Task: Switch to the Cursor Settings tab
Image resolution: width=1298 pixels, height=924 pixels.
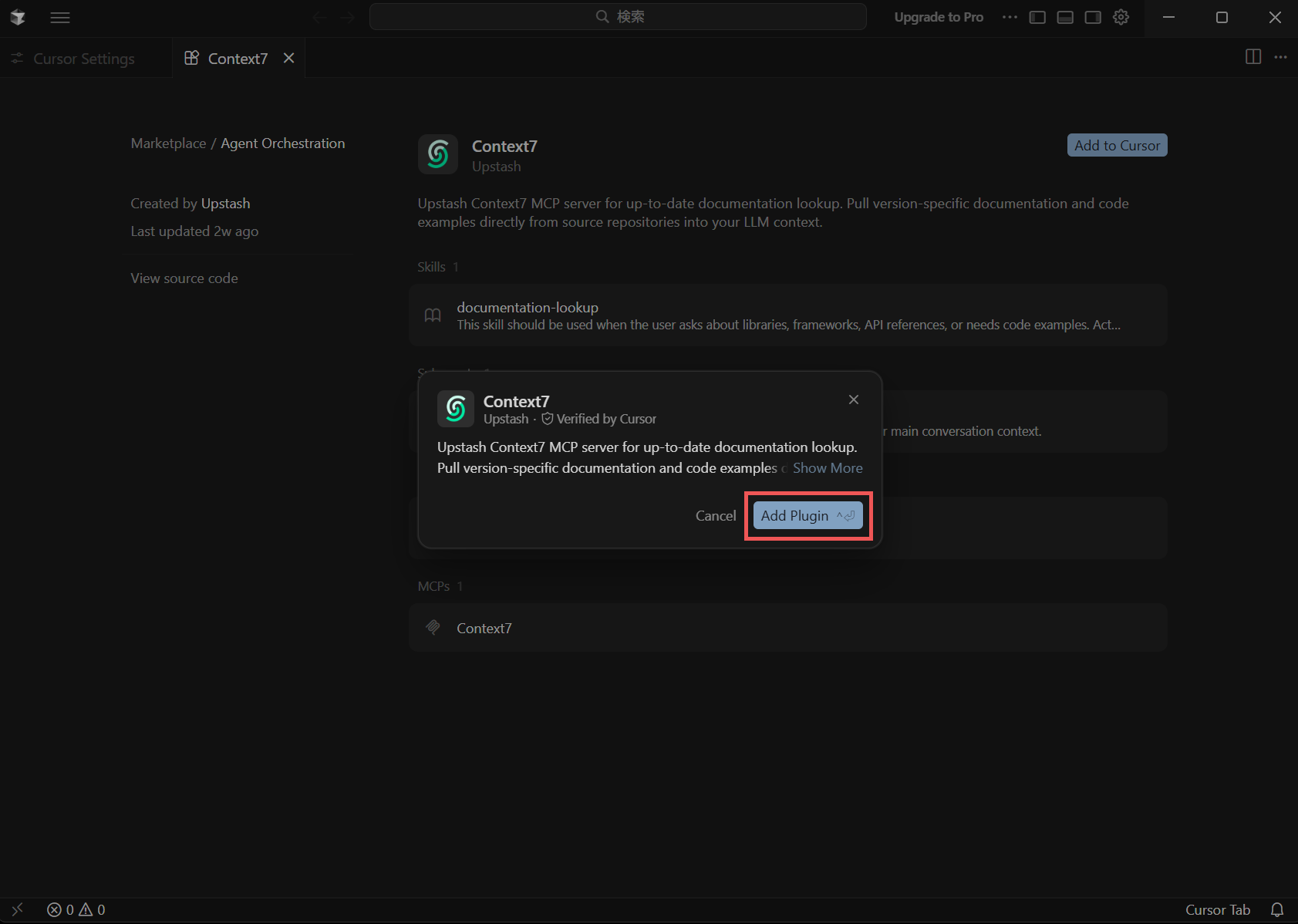Action: coord(84,59)
